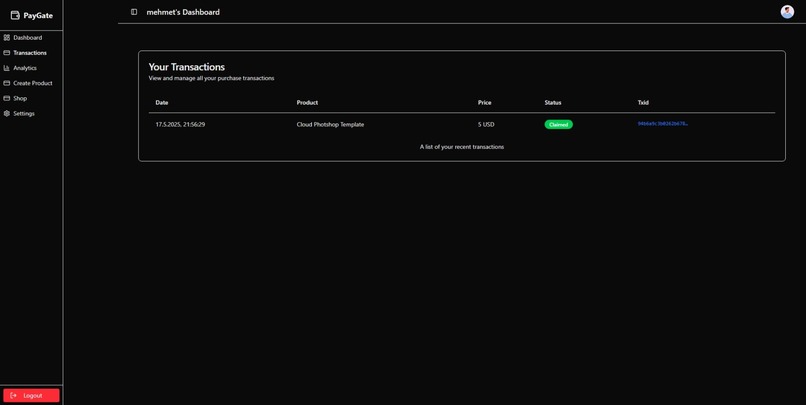Click the Price column header

point(484,102)
